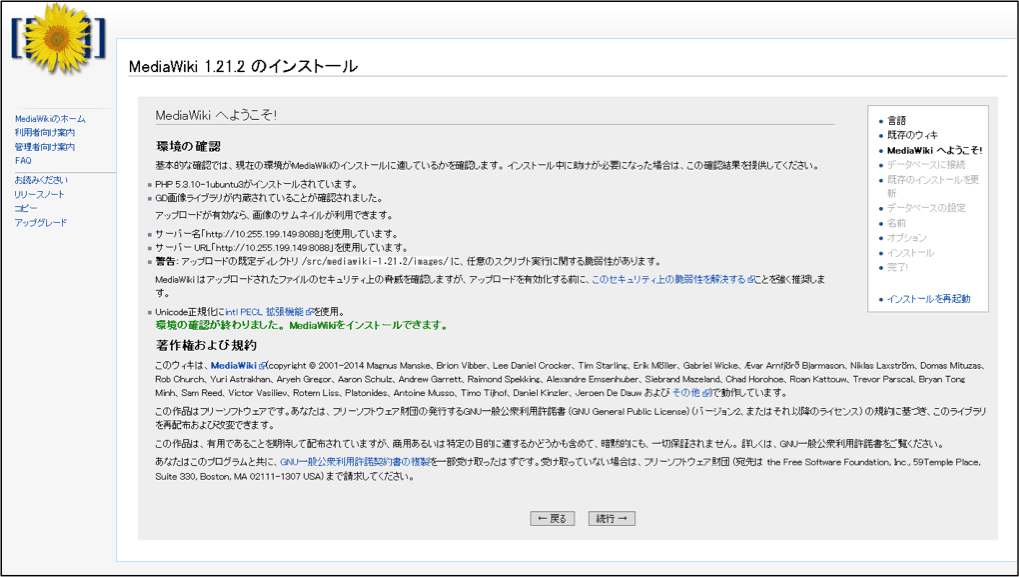The height and width of the screenshot is (577, 1019).
Task: Click external-link icon after intl PECL link
Action: click(x=309, y=312)
